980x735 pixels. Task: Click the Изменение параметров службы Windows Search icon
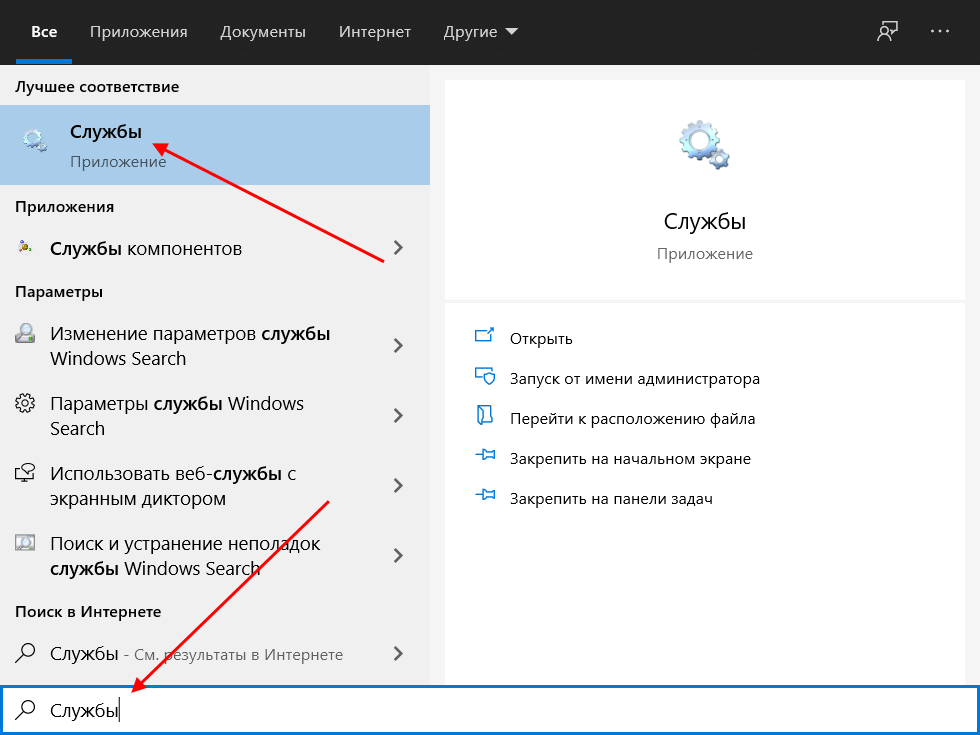(x=25, y=333)
